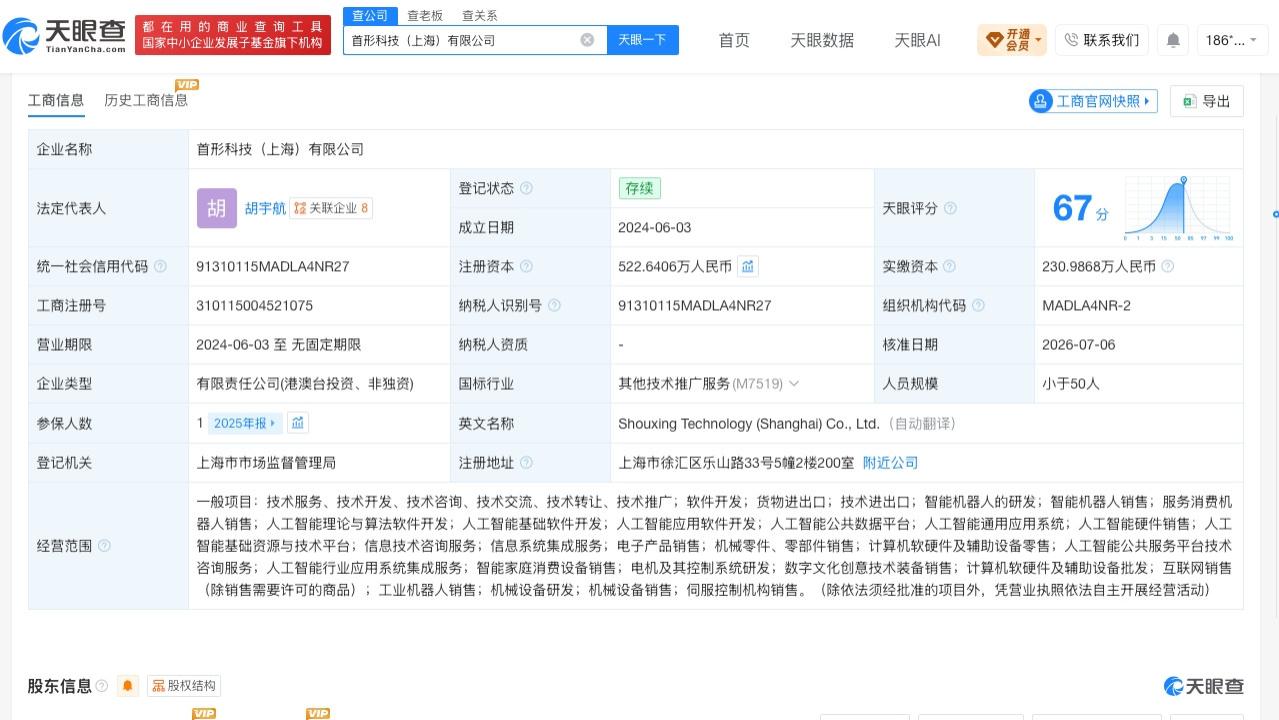1279x720 pixels.
Task: Click the help icon after 230.9868万人民币
Action: click(x=1167, y=267)
